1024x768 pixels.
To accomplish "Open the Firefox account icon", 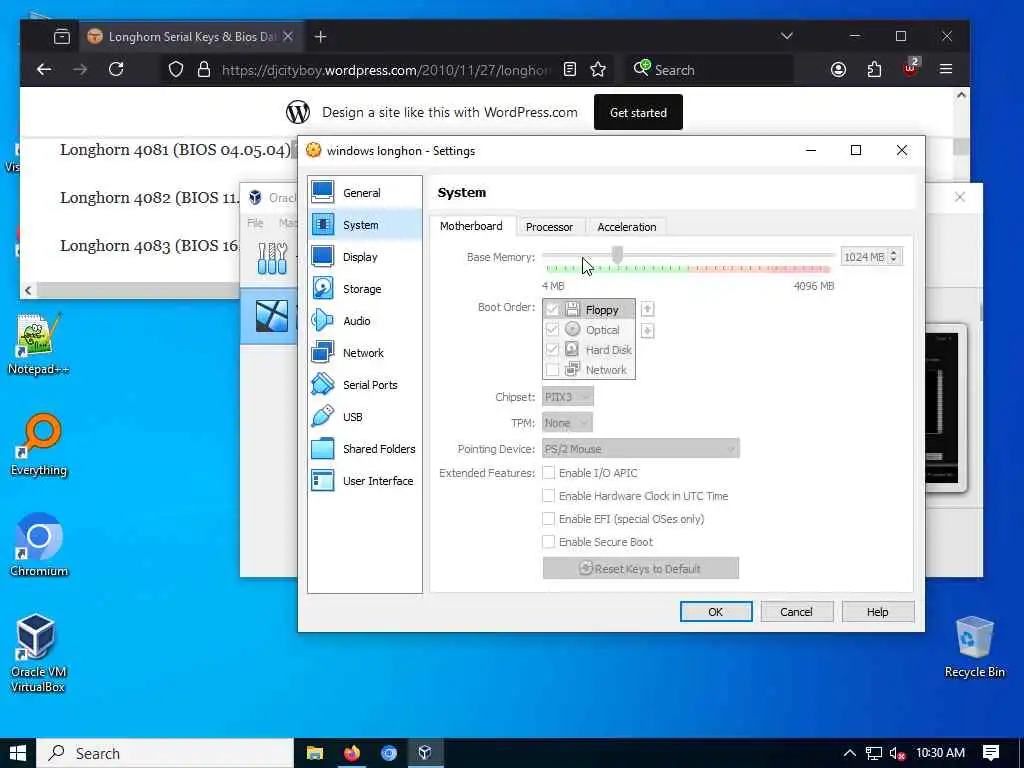I will [839, 69].
